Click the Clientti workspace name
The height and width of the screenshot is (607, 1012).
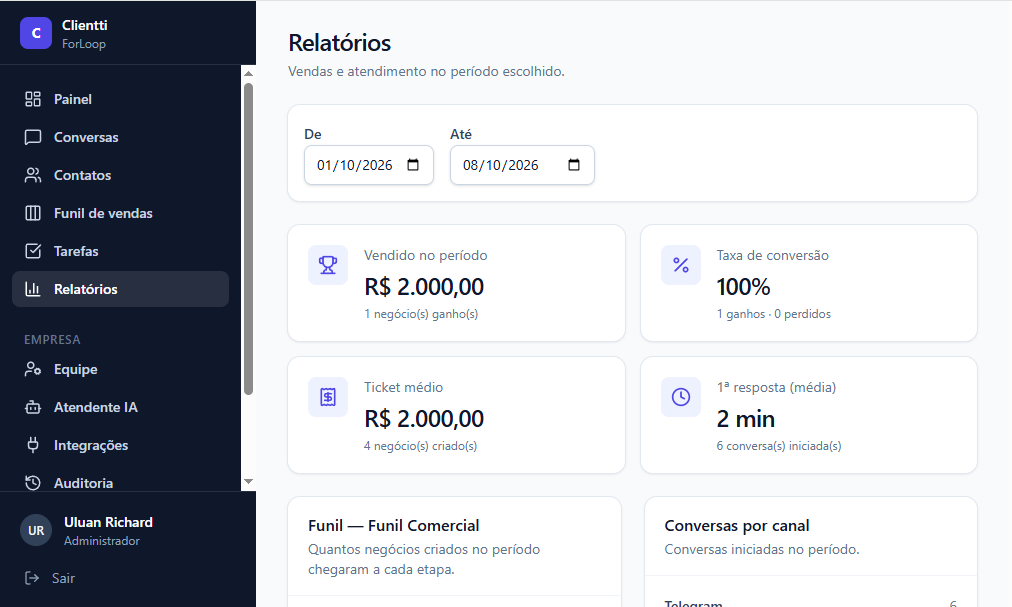[85, 25]
